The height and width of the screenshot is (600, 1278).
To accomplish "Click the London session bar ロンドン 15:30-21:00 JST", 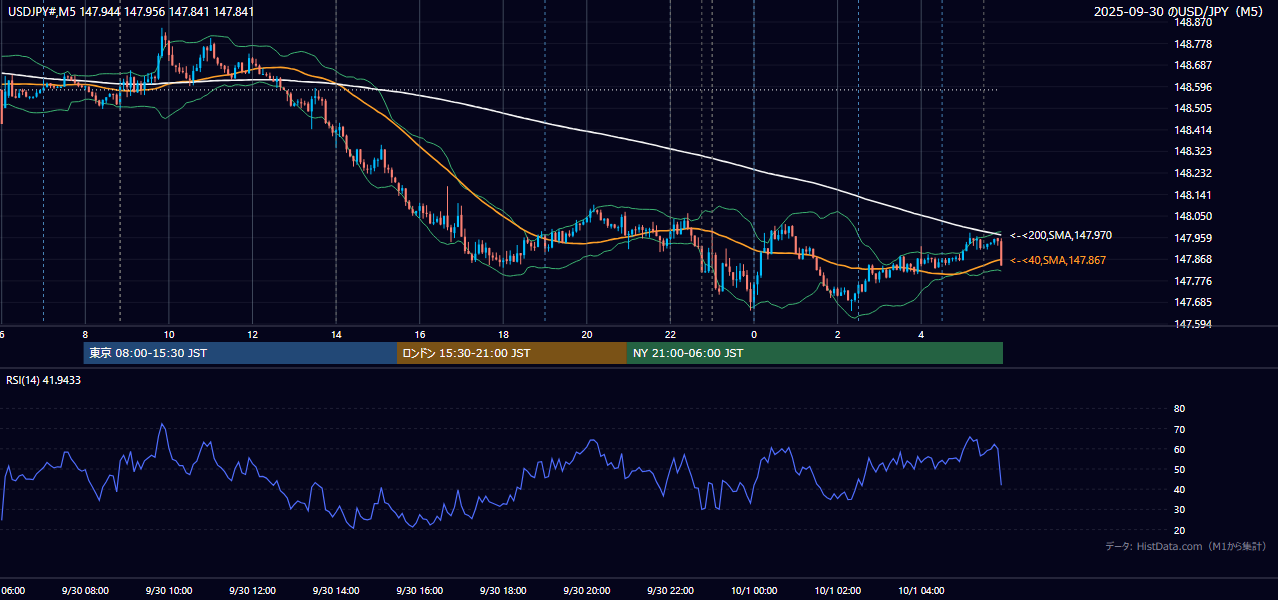I will pyautogui.click(x=512, y=353).
